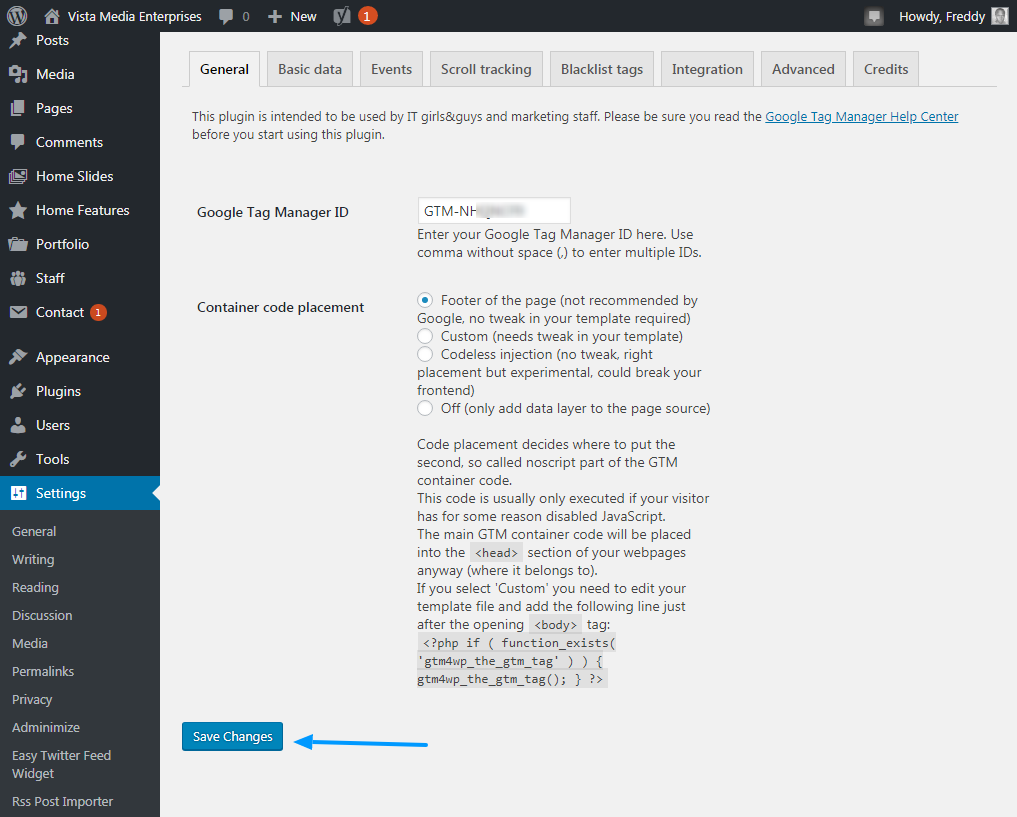Screen dimensions: 1017x817
Task: Open Adminimize settings submenu item
Action: [46, 728]
